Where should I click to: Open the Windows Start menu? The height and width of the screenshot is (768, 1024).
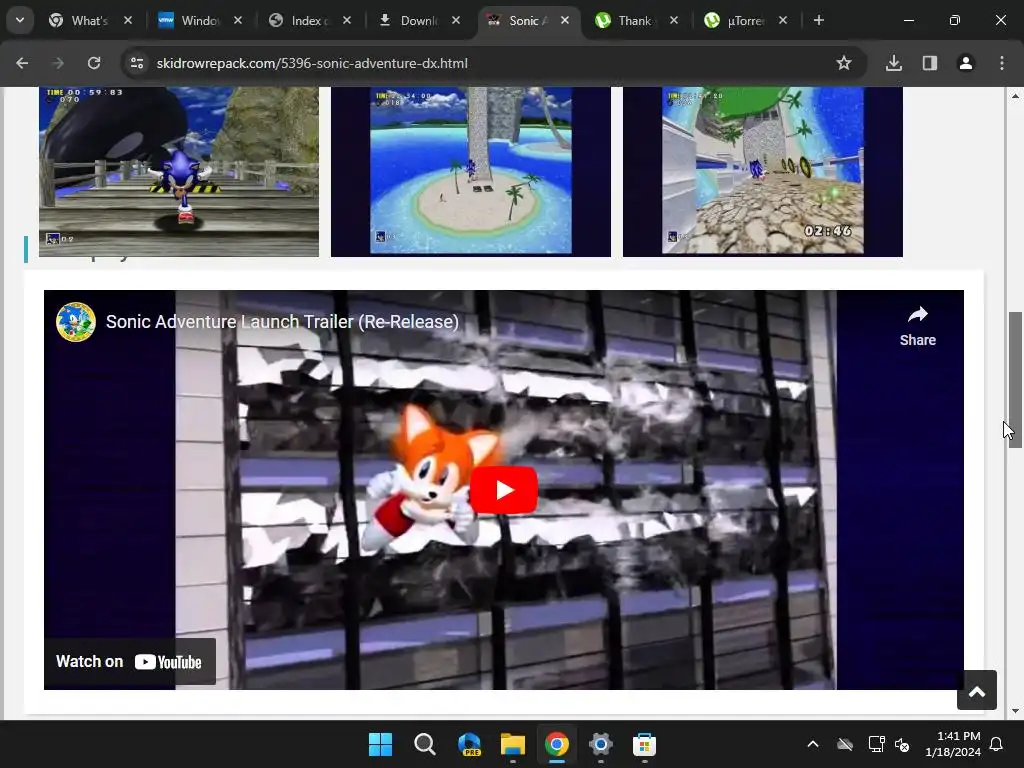pos(380,744)
